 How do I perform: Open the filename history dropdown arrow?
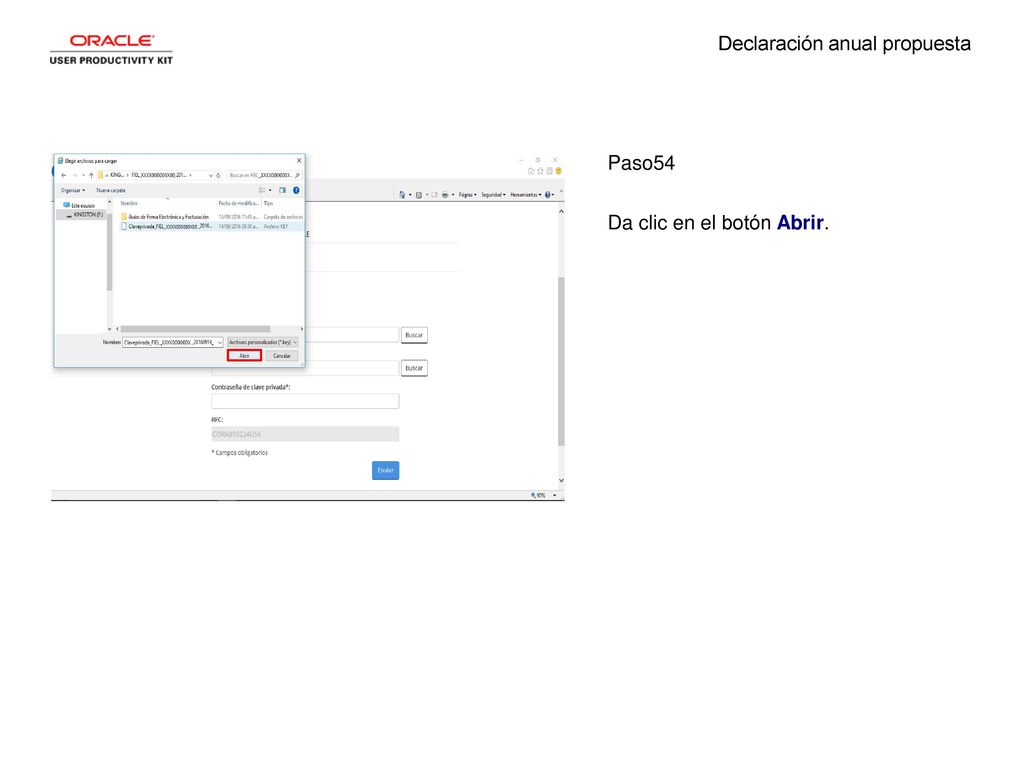pos(219,342)
